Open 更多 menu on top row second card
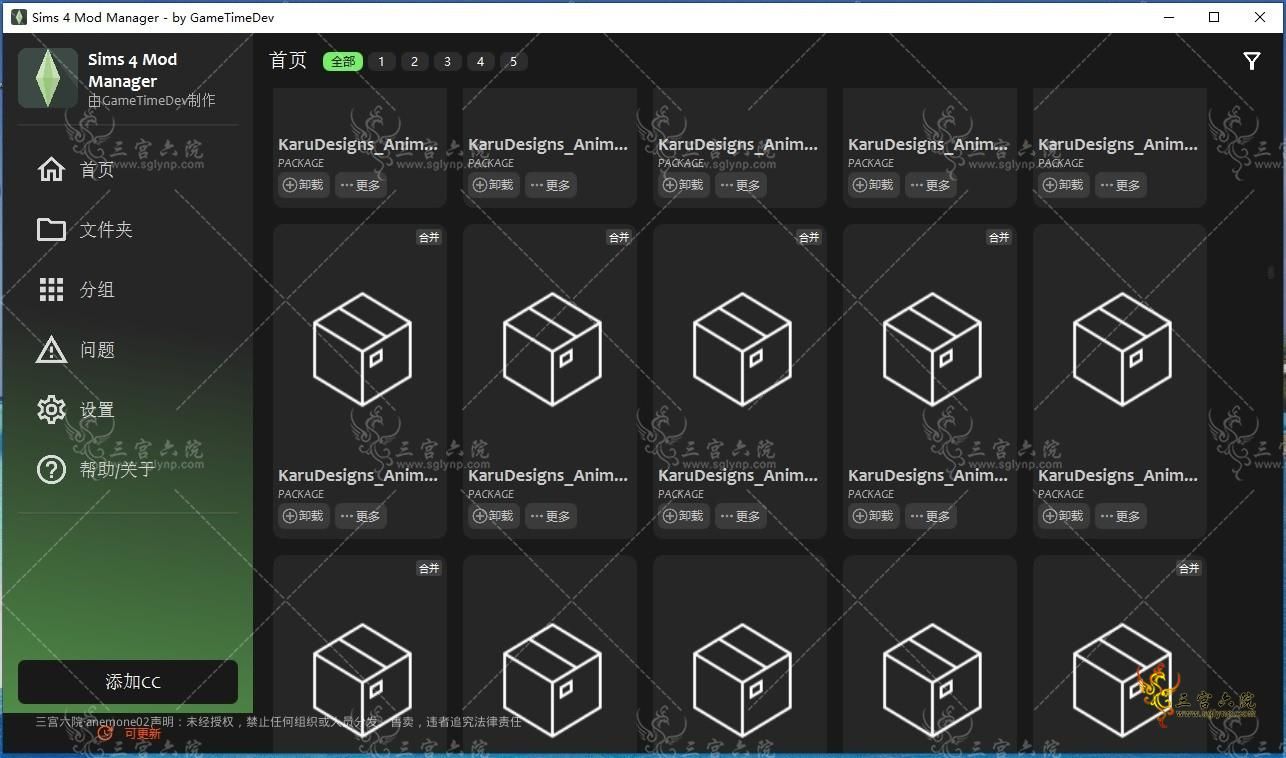The width and height of the screenshot is (1286, 758). point(551,185)
